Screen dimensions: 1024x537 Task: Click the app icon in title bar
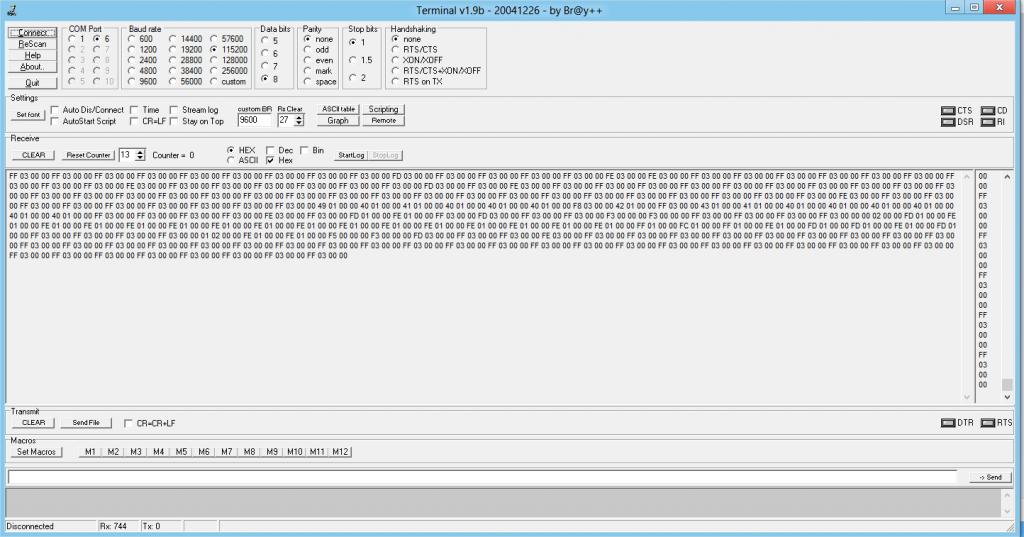coord(10,8)
